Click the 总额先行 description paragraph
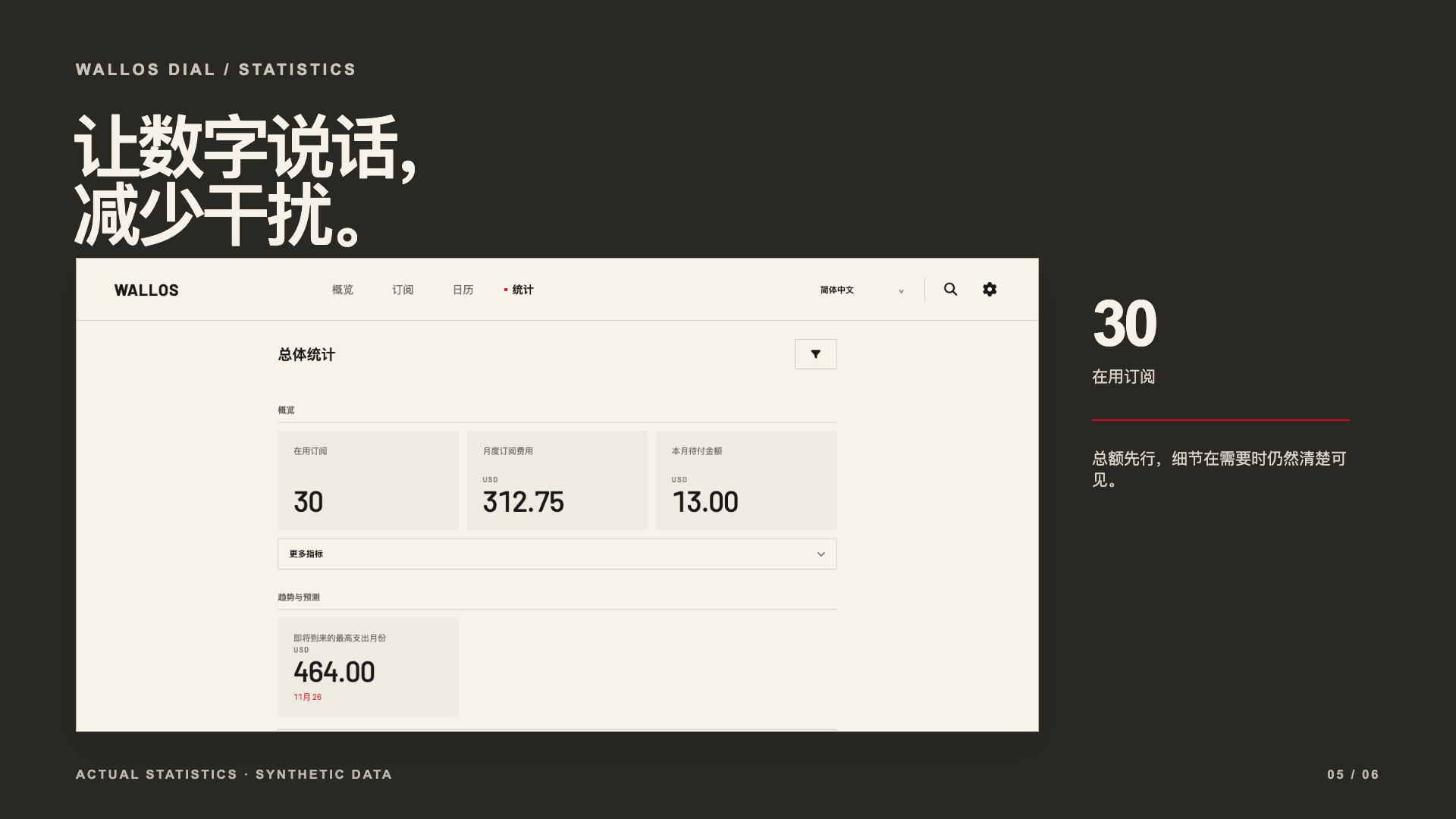Image resolution: width=1456 pixels, height=819 pixels. [x=1219, y=469]
